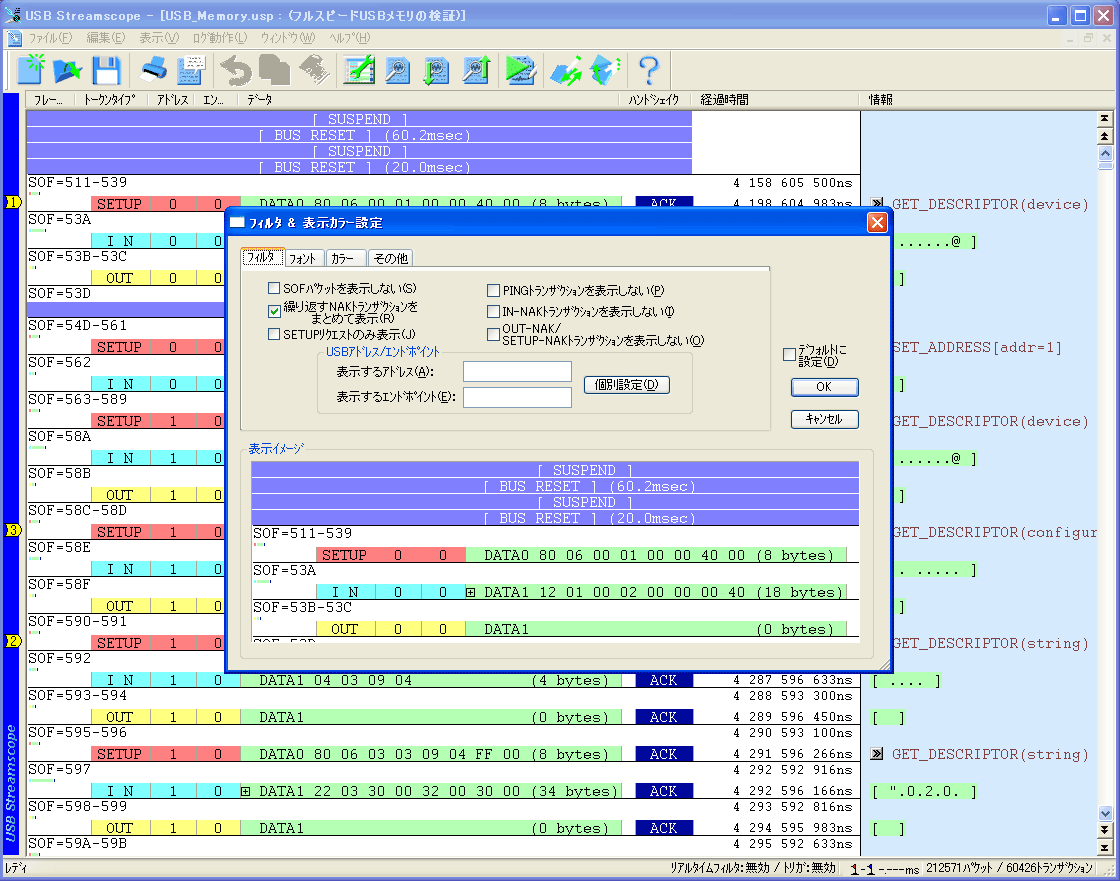
Task: Check PINGトランザクションを表示しない
Action: click(493, 290)
